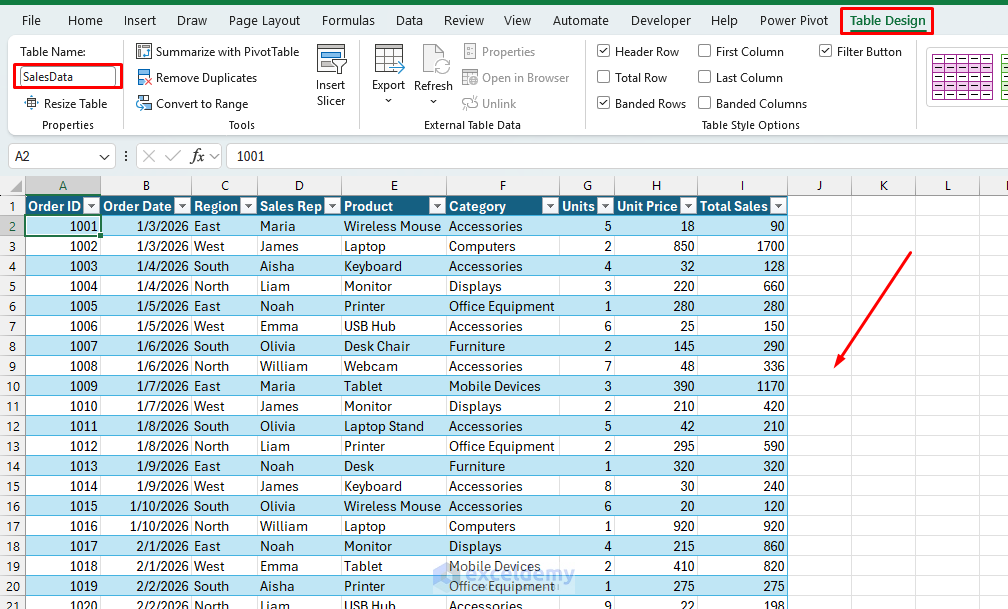Click the Convert to Range label

202,104
